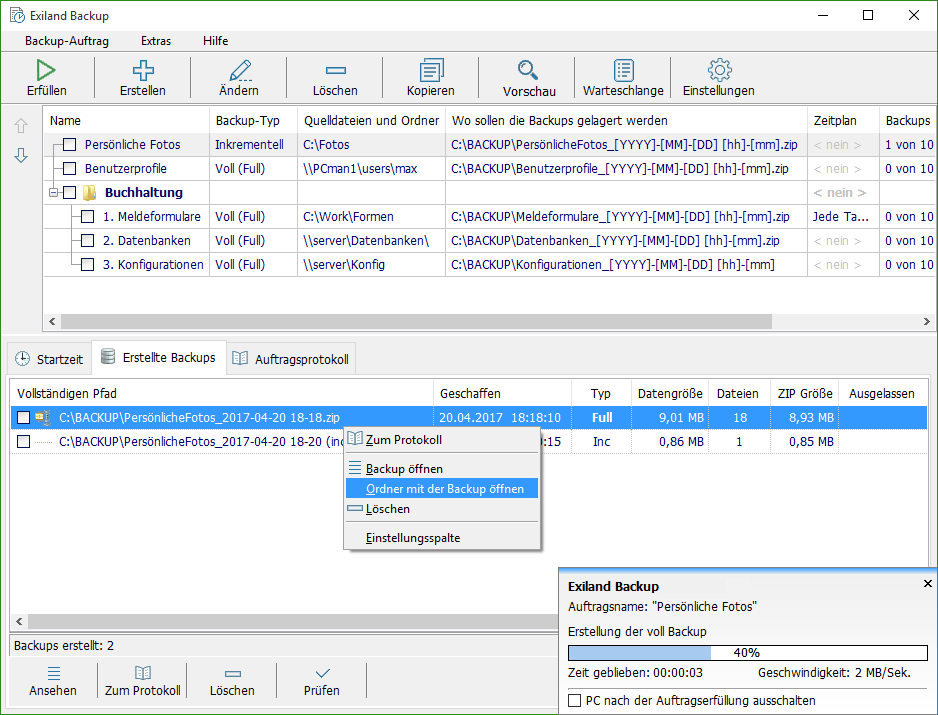Viewport: 938px width, 715px height.
Task: Click the Zeitplan column header
Action: pos(843,120)
